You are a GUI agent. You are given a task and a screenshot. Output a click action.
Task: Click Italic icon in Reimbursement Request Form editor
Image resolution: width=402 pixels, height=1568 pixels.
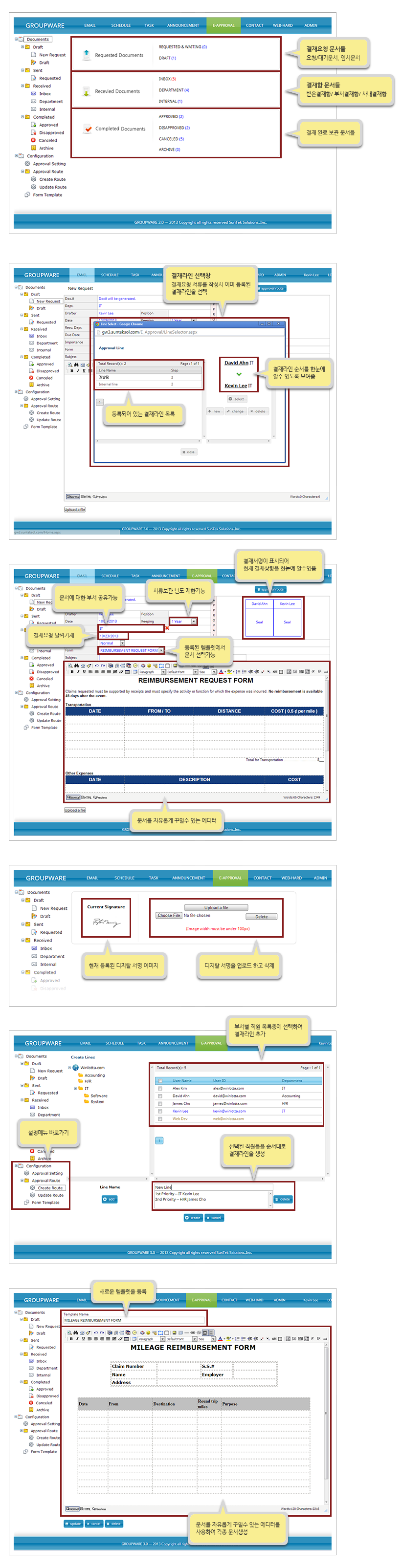click(x=77, y=672)
